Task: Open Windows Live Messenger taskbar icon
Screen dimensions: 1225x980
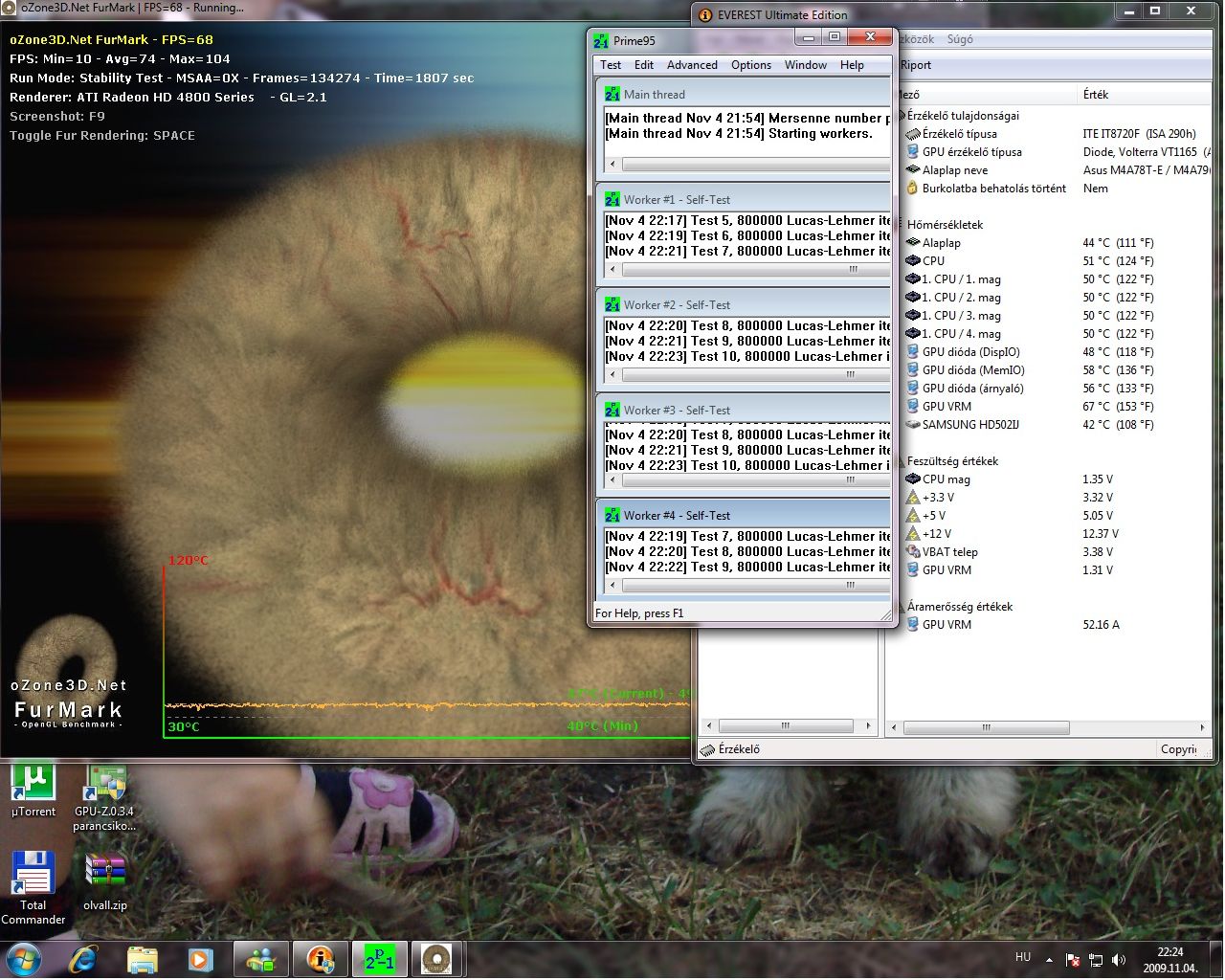Action: click(x=260, y=959)
